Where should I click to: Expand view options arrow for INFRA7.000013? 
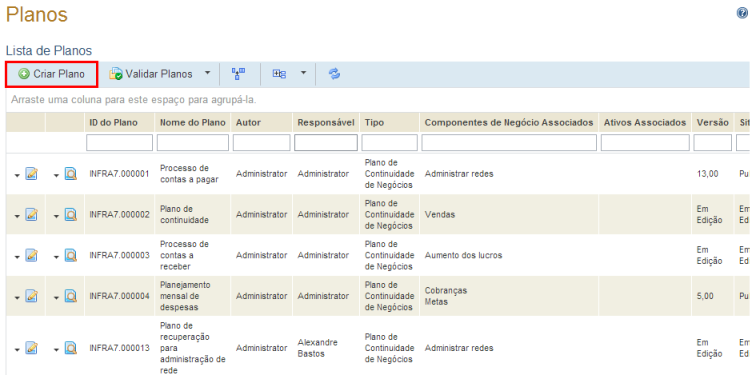[56, 349]
